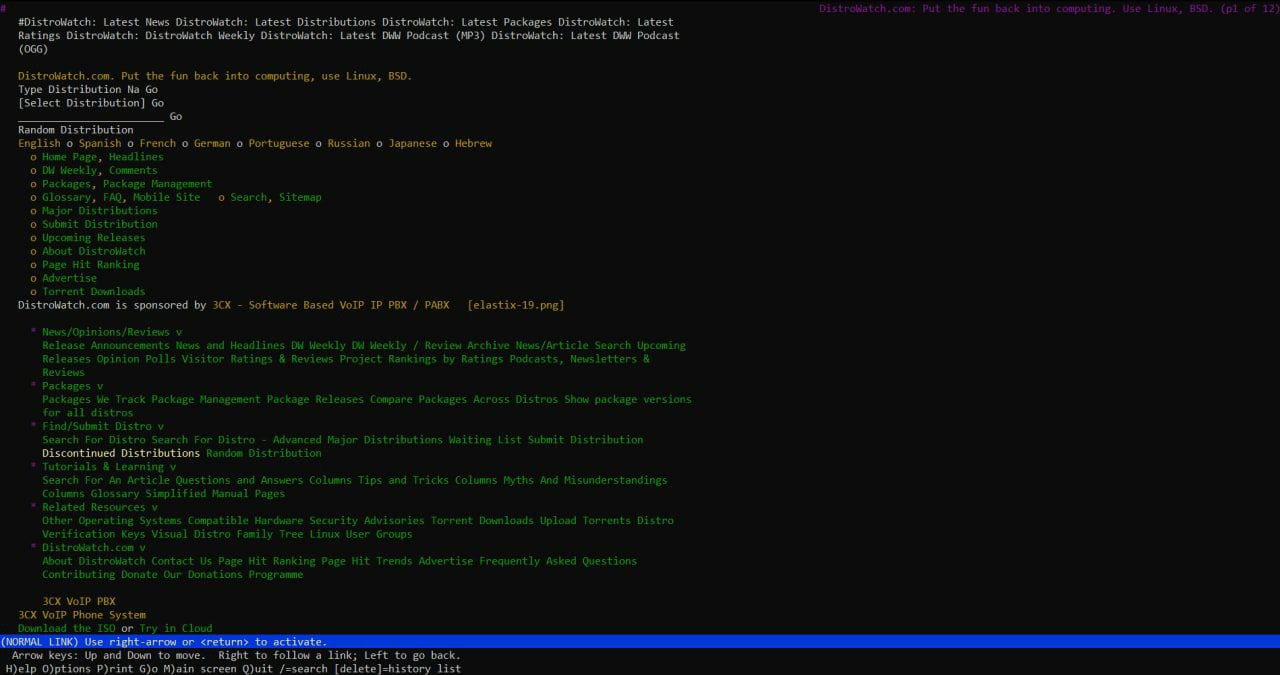Open the Torrent Downloads bulleted link
The image size is (1280, 675).
94,292
